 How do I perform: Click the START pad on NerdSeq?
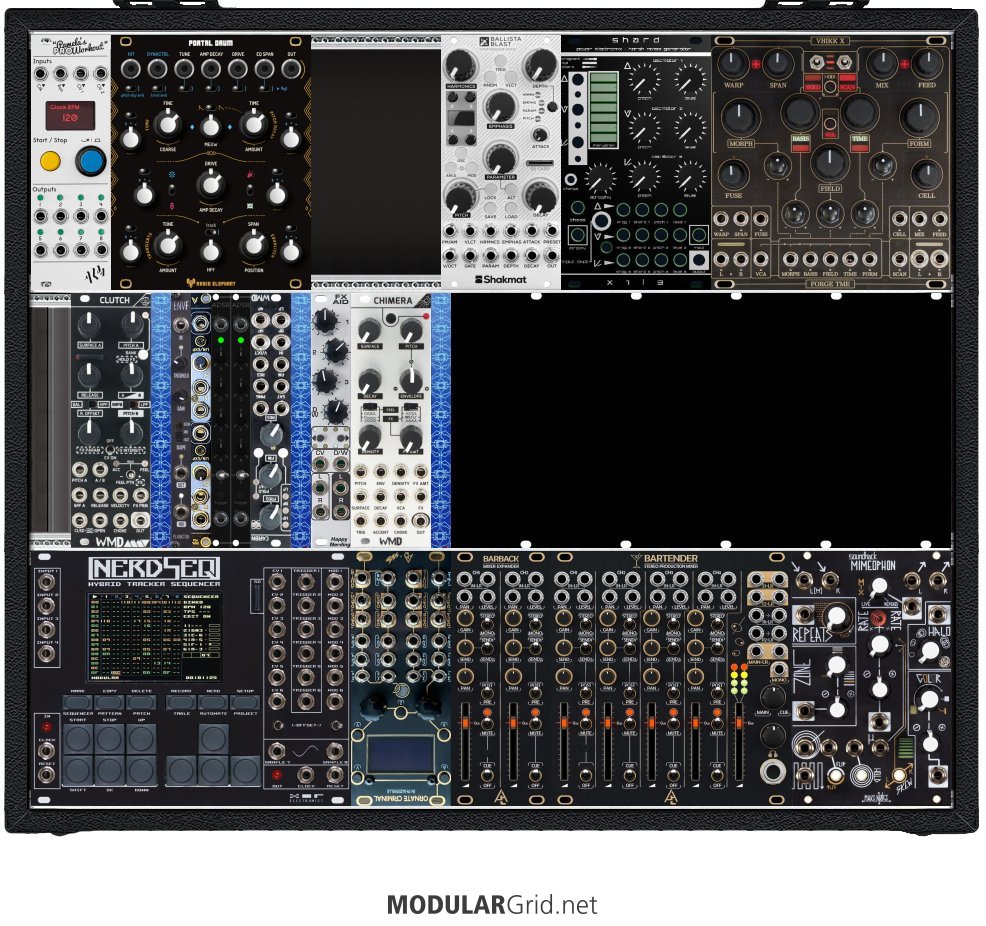click(78, 738)
